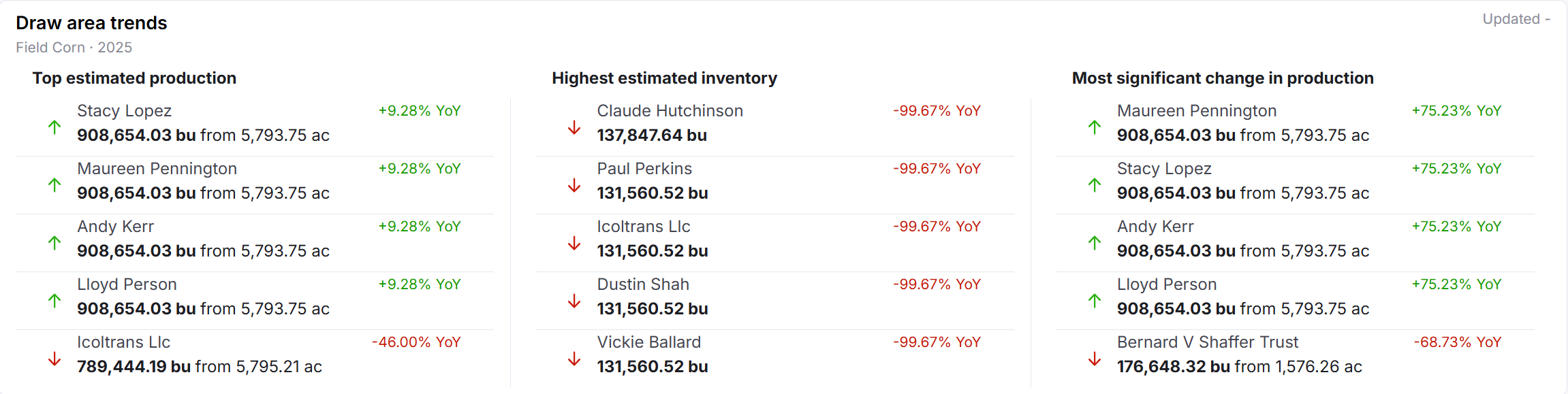Click the Updated timestamp label
Image resolution: width=1568 pixels, height=394 pixels.
[1516, 19]
